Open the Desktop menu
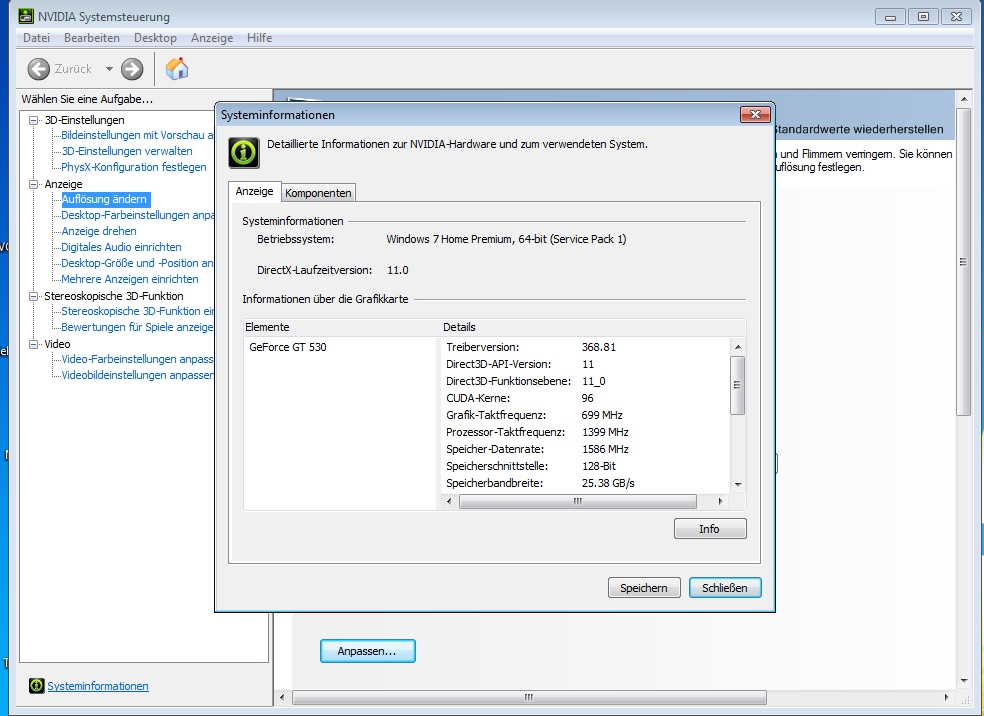The width and height of the screenshot is (984, 716). tap(155, 38)
